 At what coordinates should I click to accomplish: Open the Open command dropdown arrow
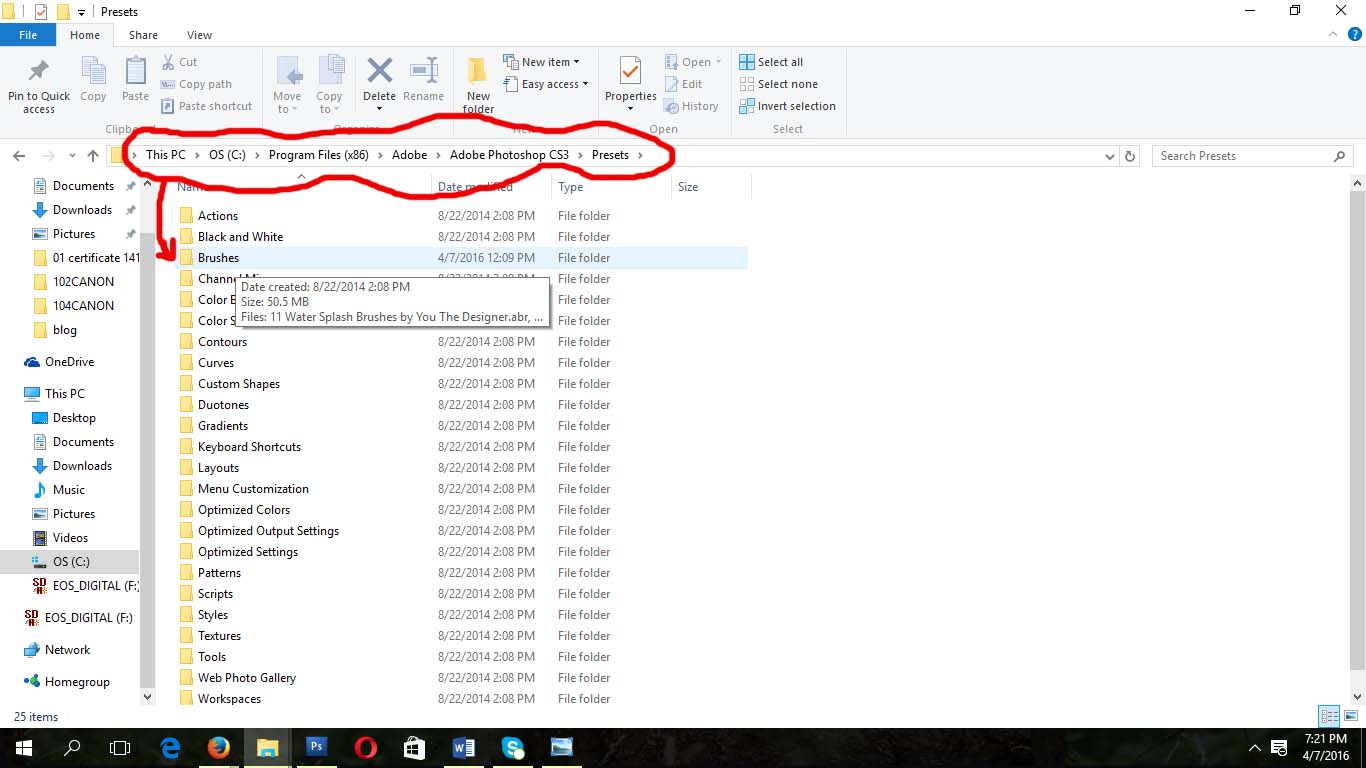point(718,62)
